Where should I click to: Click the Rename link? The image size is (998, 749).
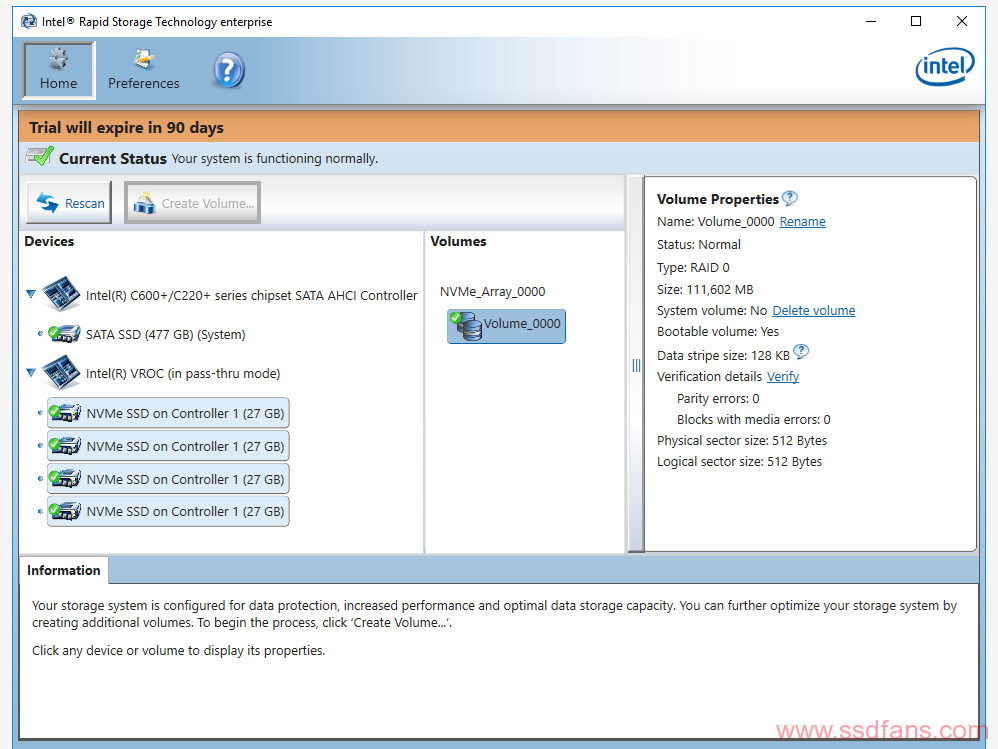(x=803, y=221)
